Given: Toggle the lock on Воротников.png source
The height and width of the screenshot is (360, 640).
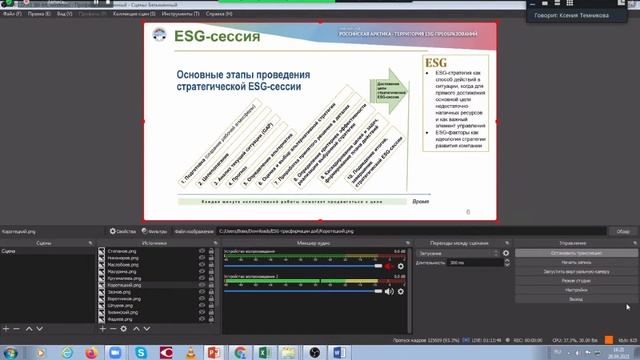Looking at the screenshot, I should [211, 298].
